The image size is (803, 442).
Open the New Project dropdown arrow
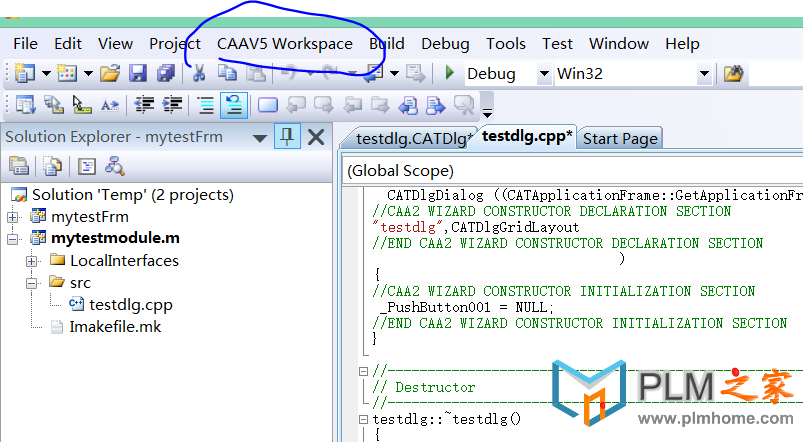pos(46,74)
